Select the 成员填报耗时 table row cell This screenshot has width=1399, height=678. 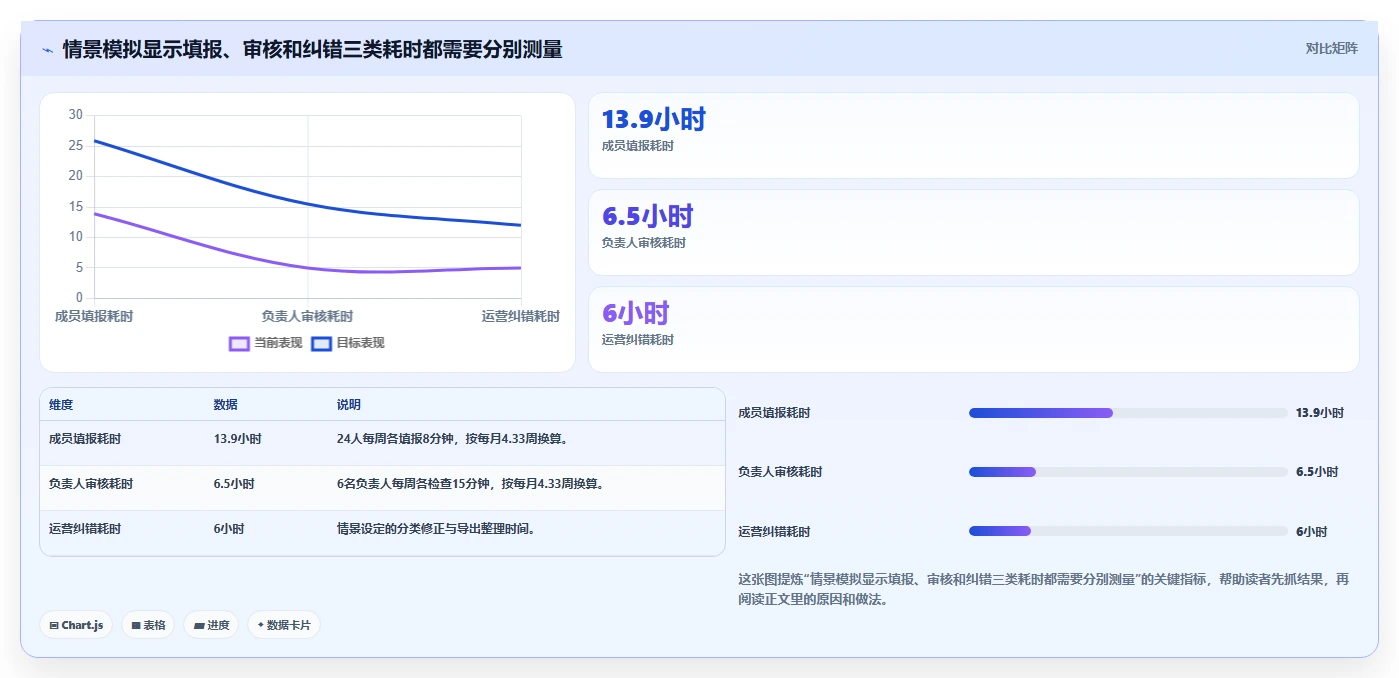coord(85,439)
